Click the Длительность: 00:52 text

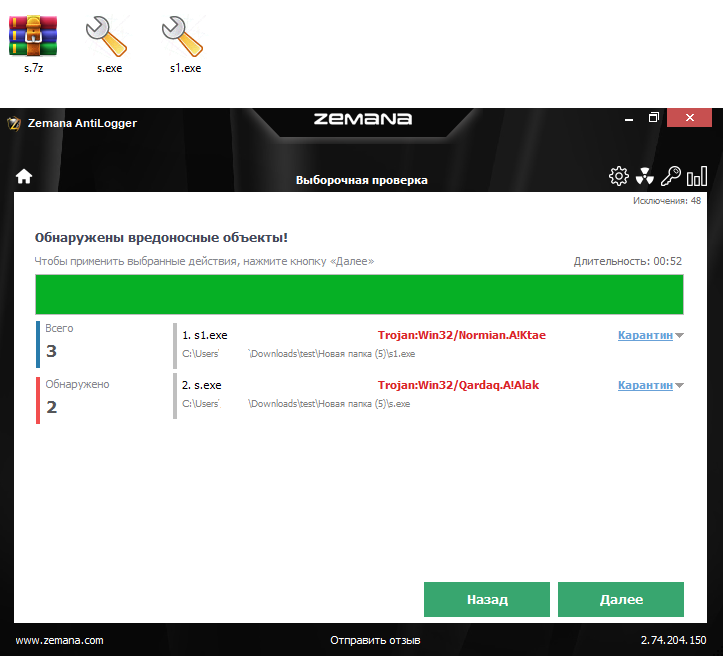628,261
